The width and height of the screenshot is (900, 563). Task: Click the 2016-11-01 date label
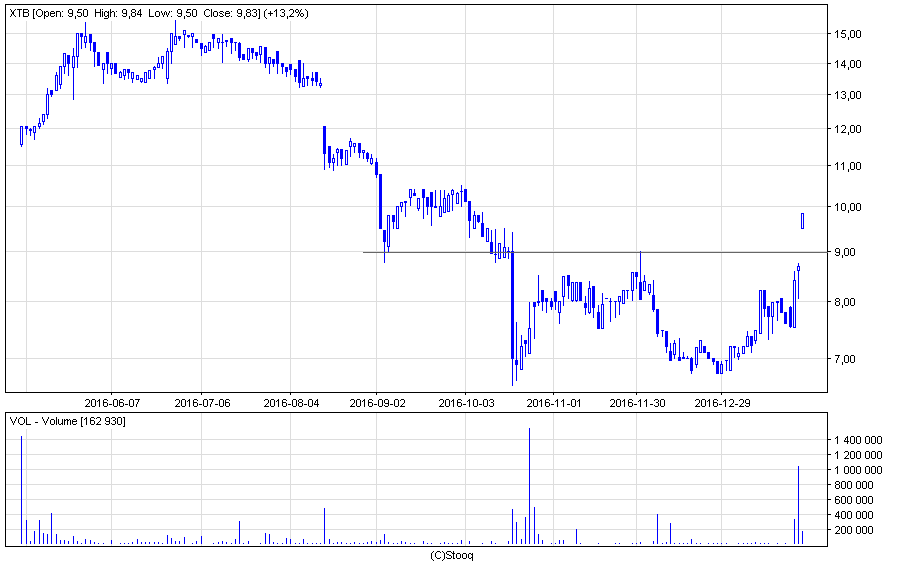coord(554,403)
